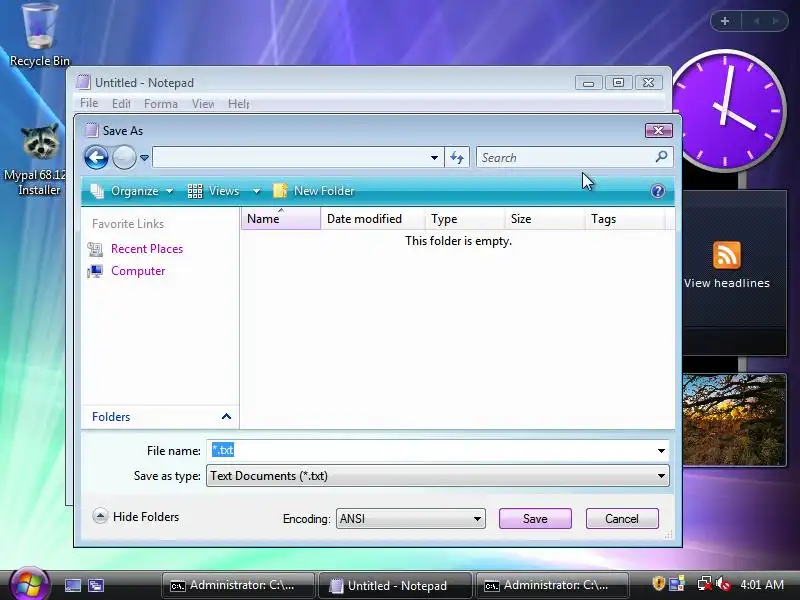This screenshot has width=800, height=600.
Task: Click the Save button
Action: tap(535, 519)
